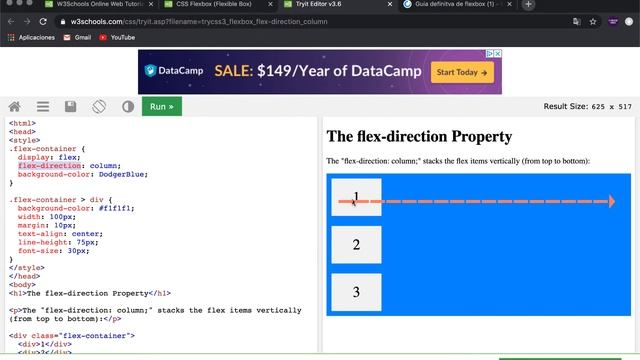Open the YouTube bookmark
640x360 pixels.
pyautogui.click(x=117, y=37)
